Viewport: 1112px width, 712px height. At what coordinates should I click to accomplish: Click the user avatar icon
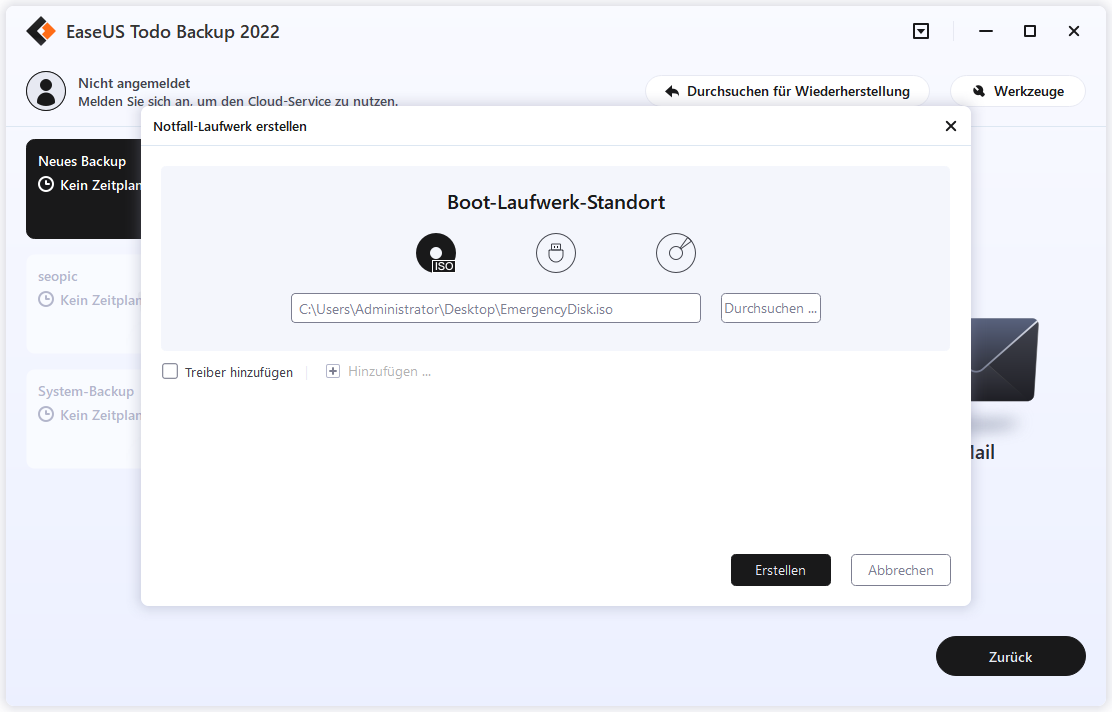tap(46, 91)
